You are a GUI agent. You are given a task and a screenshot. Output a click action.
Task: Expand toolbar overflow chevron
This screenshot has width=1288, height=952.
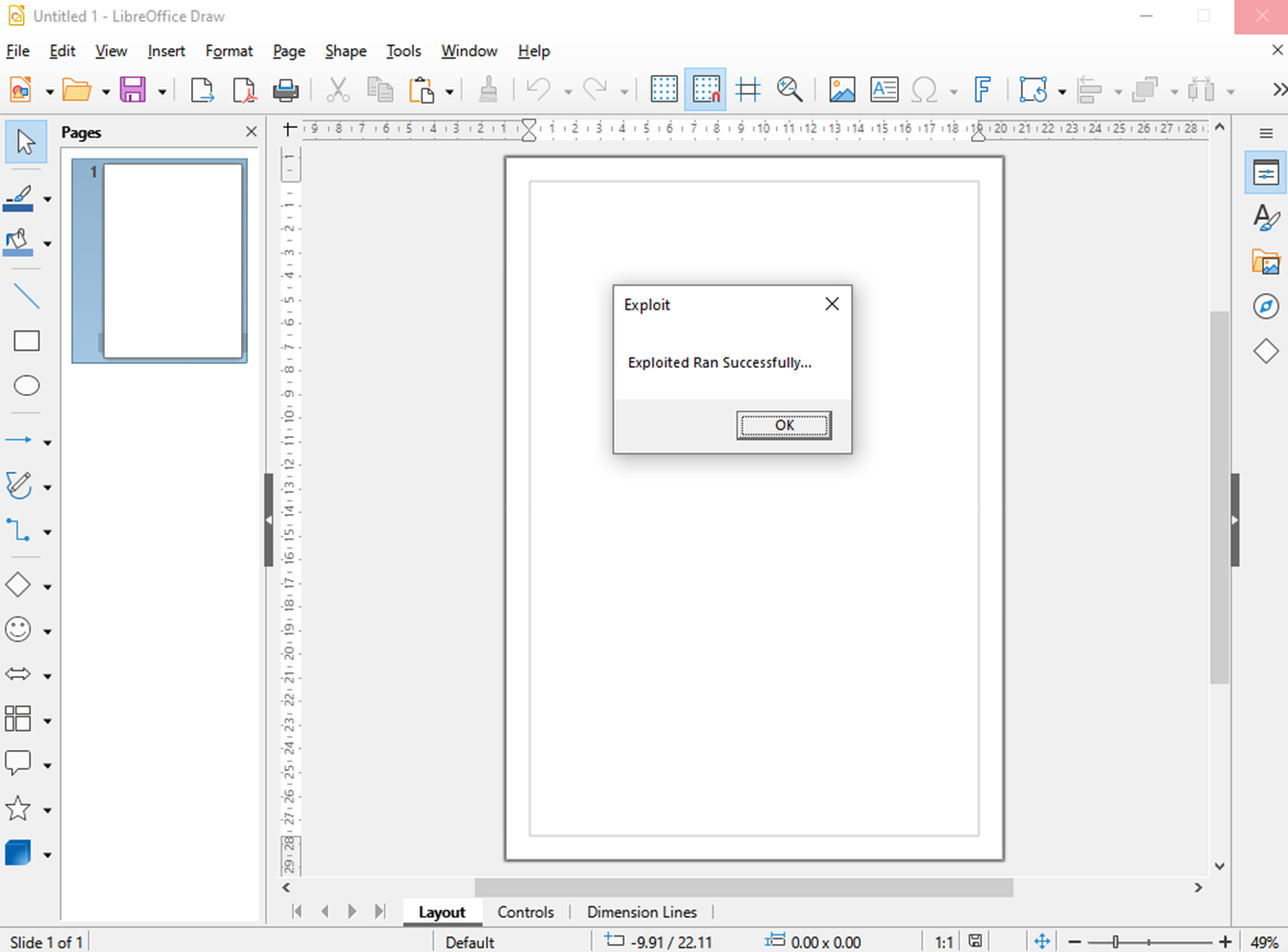(x=1278, y=89)
